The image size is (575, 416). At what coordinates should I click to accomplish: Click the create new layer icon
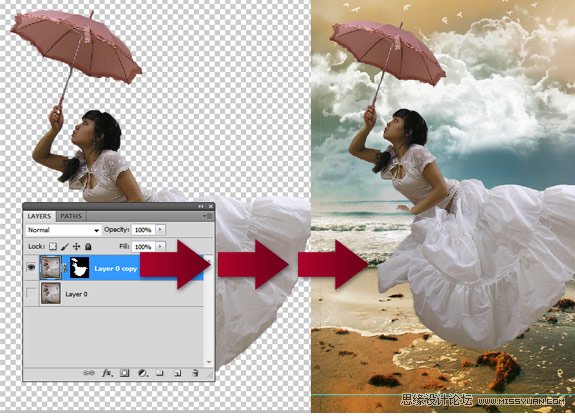pyautogui.click(x=177, y=373)
